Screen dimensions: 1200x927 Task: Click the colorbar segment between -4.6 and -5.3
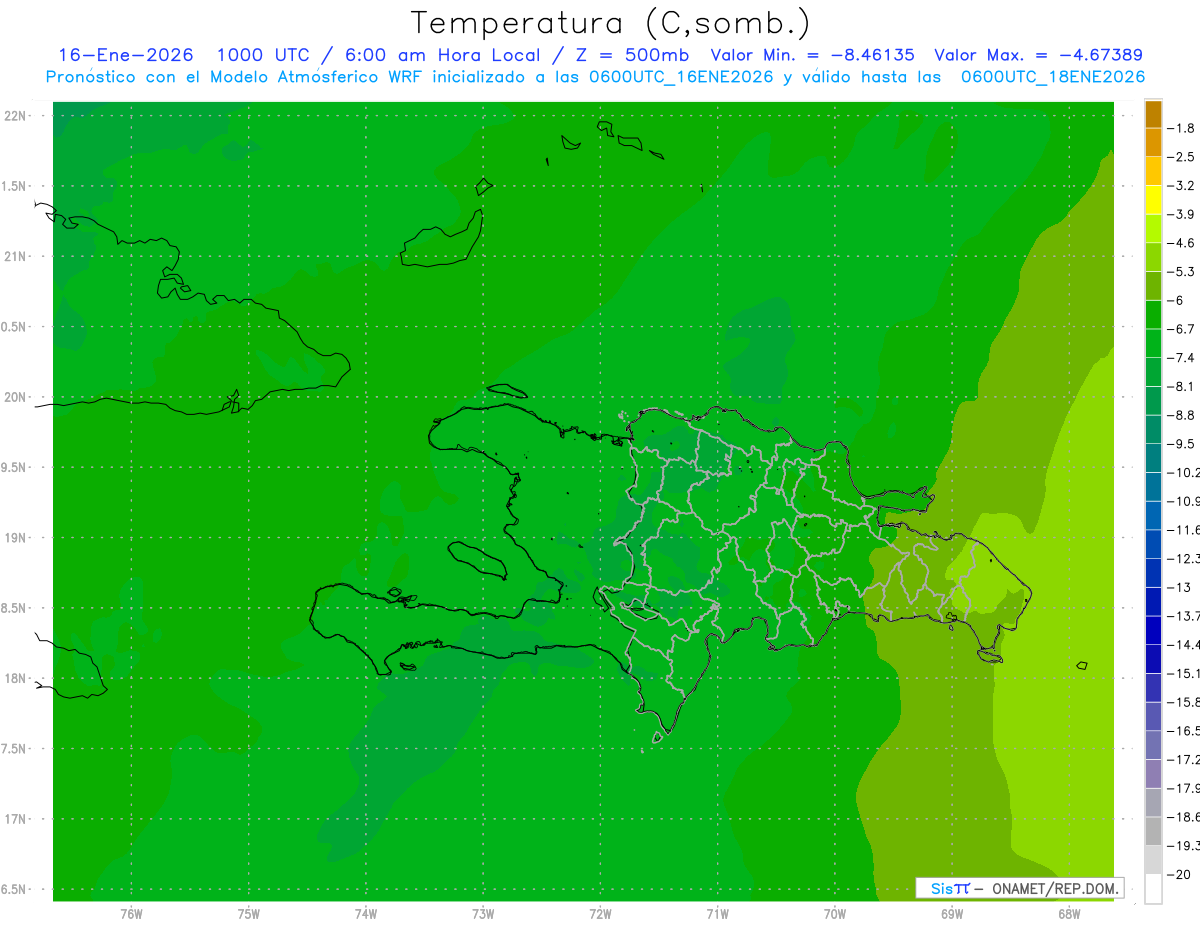coord(1154,257)
